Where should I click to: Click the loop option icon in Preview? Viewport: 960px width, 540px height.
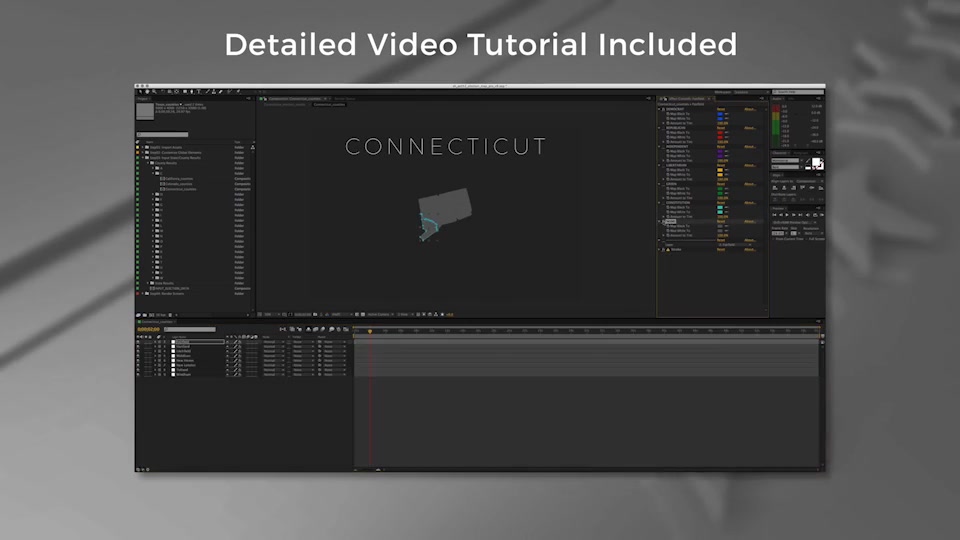coord(815,215)
